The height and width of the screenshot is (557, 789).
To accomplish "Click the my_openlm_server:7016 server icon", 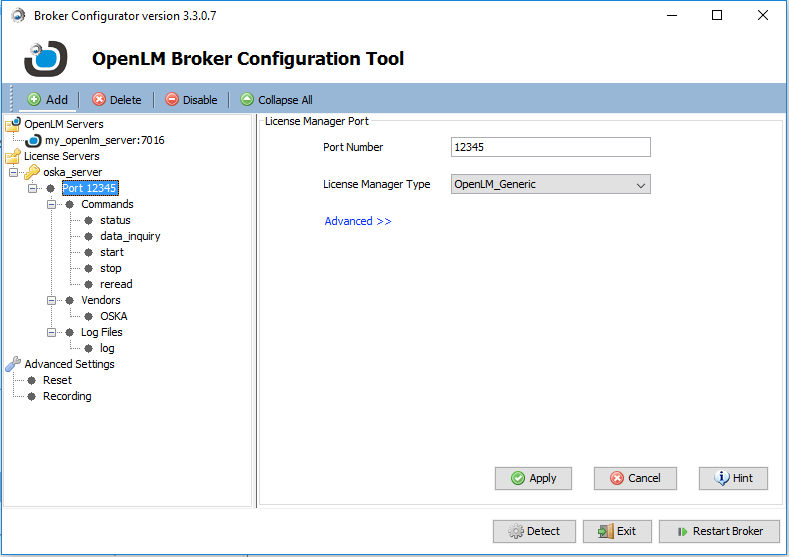I will 34,141.
